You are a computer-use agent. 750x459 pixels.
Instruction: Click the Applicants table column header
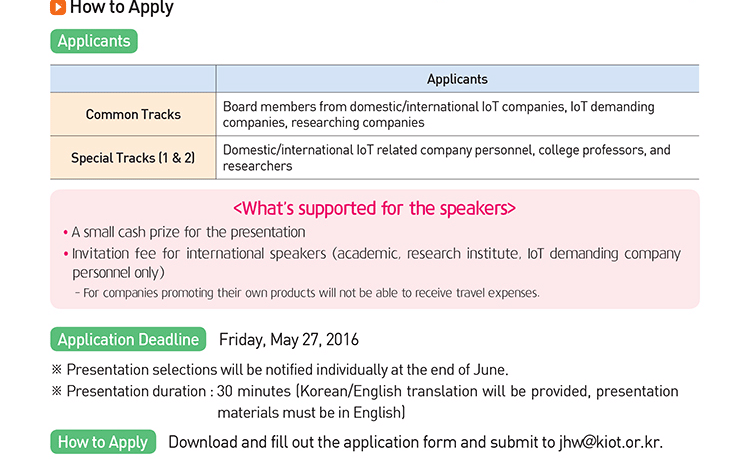pyautogui.click(x=457, y=79)
